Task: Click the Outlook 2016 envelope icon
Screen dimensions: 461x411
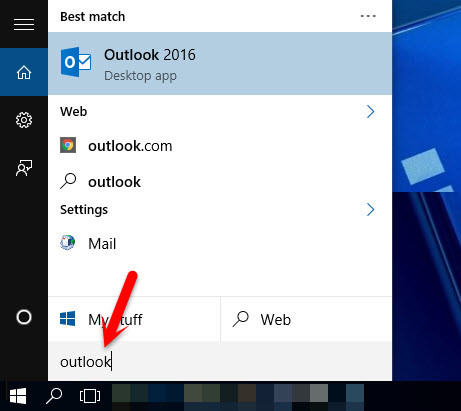Action: tap(75, 62)
